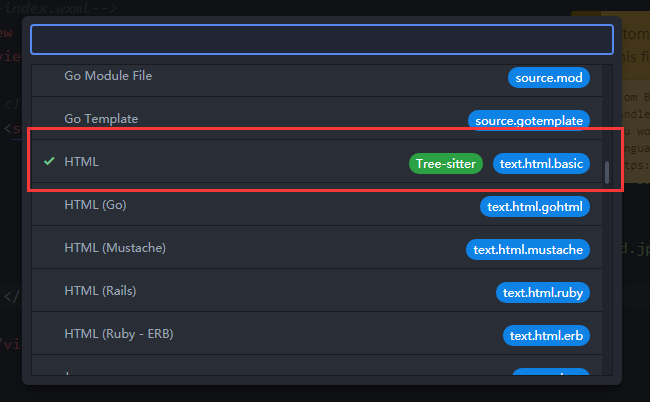Viewport: 650px width, 402px height.
Task: Click the source.gotemplate scope badge
Action: (x=529, y=121)
